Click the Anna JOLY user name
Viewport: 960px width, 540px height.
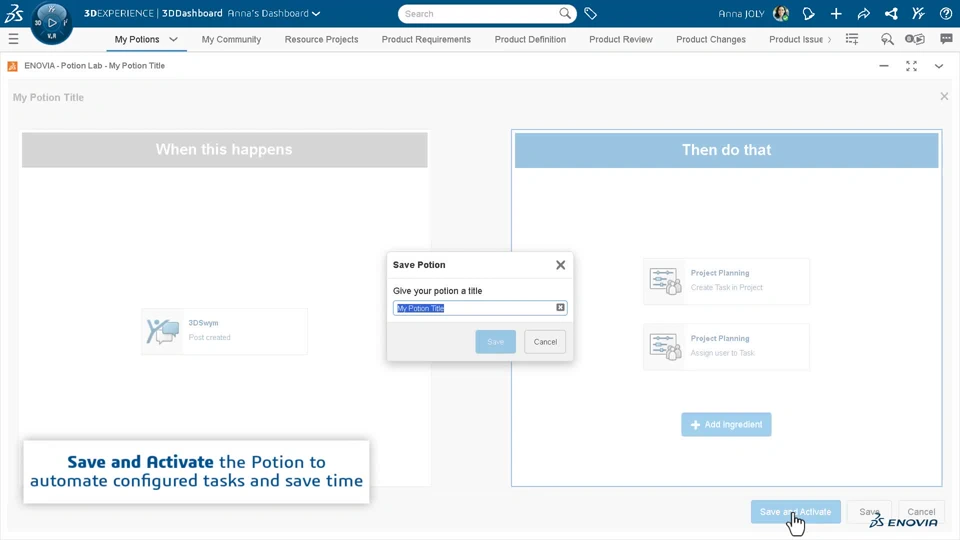741,13
